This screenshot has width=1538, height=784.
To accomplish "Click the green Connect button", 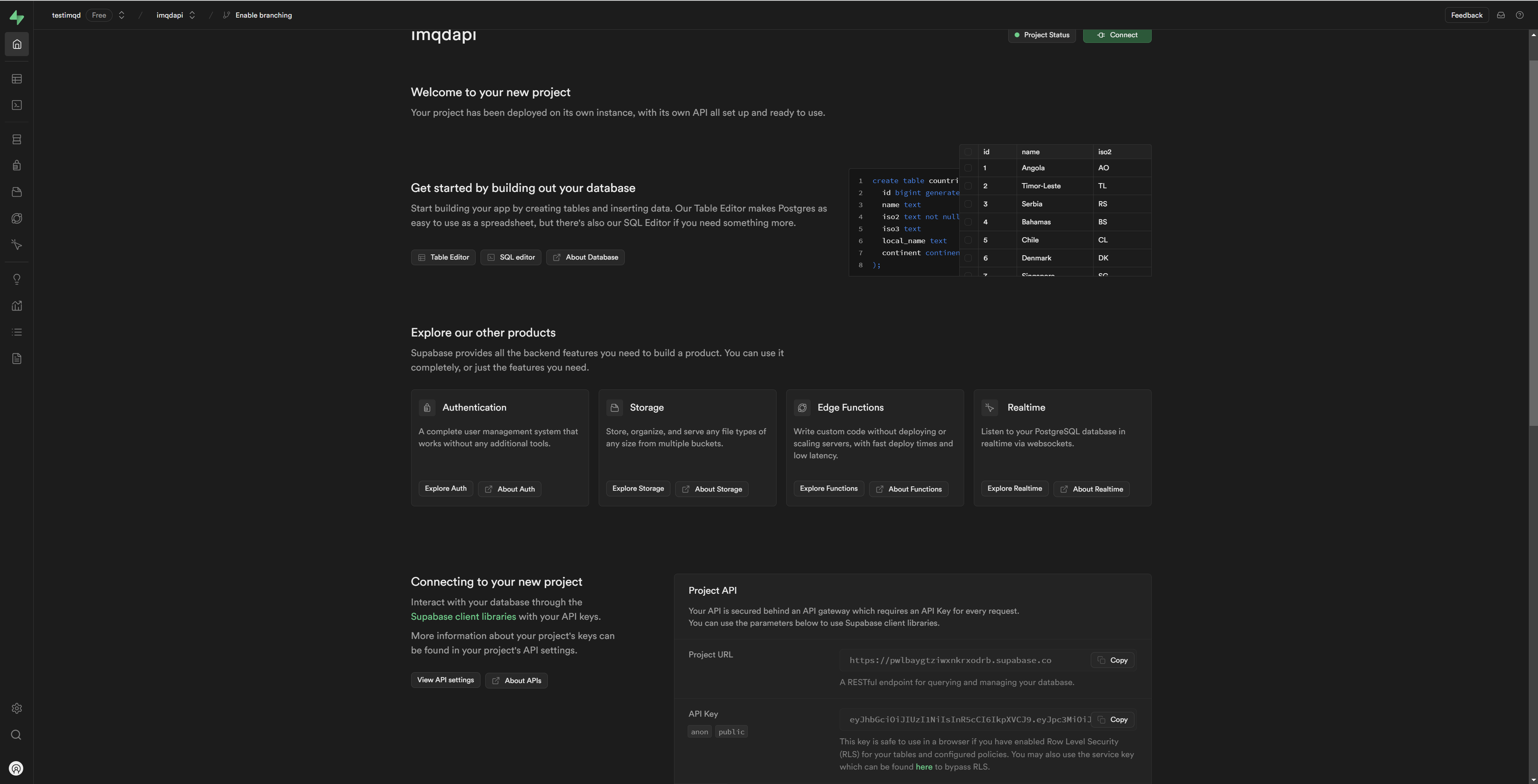I will point(1116,35).
